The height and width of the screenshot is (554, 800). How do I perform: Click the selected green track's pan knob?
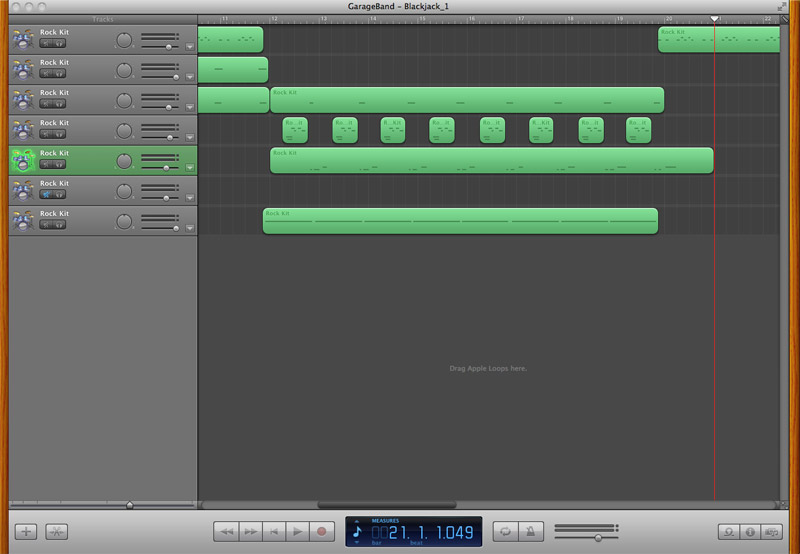(124, 161)
